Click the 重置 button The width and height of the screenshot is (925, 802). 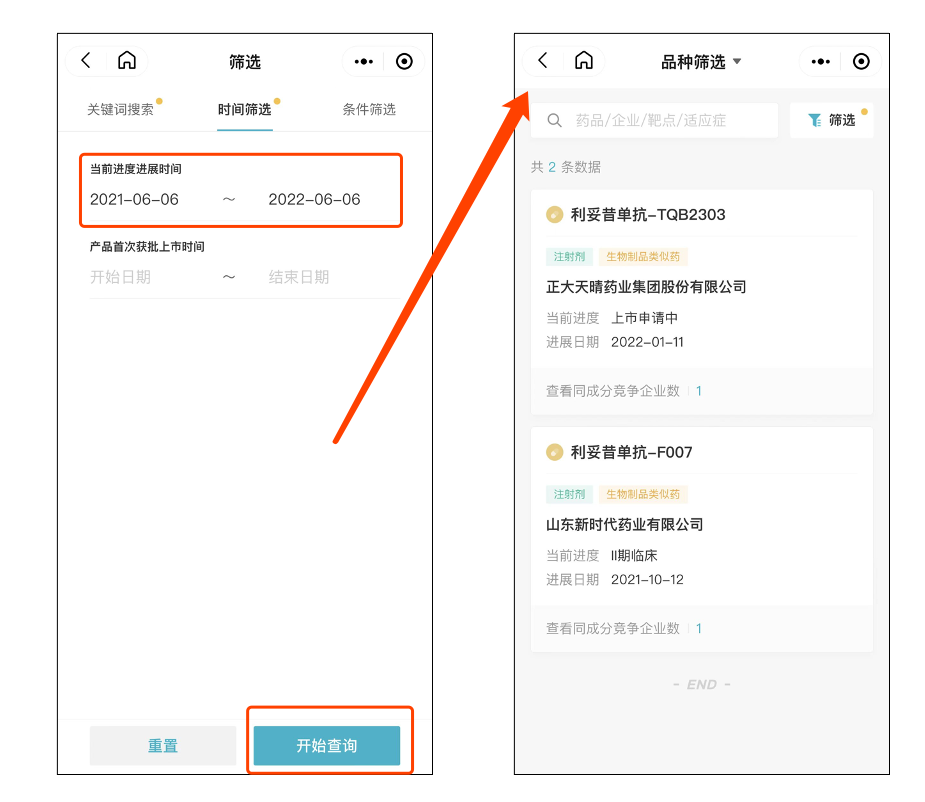coord(163,746)
